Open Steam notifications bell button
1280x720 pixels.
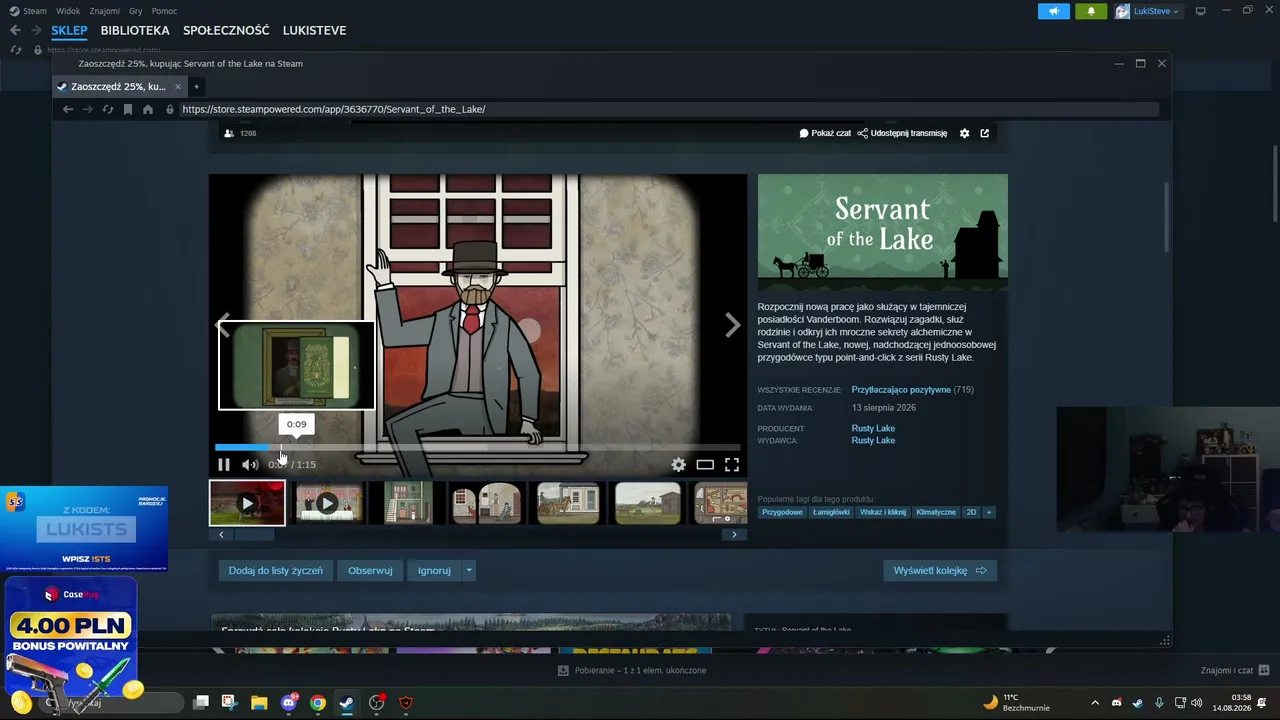point(1091,11)
